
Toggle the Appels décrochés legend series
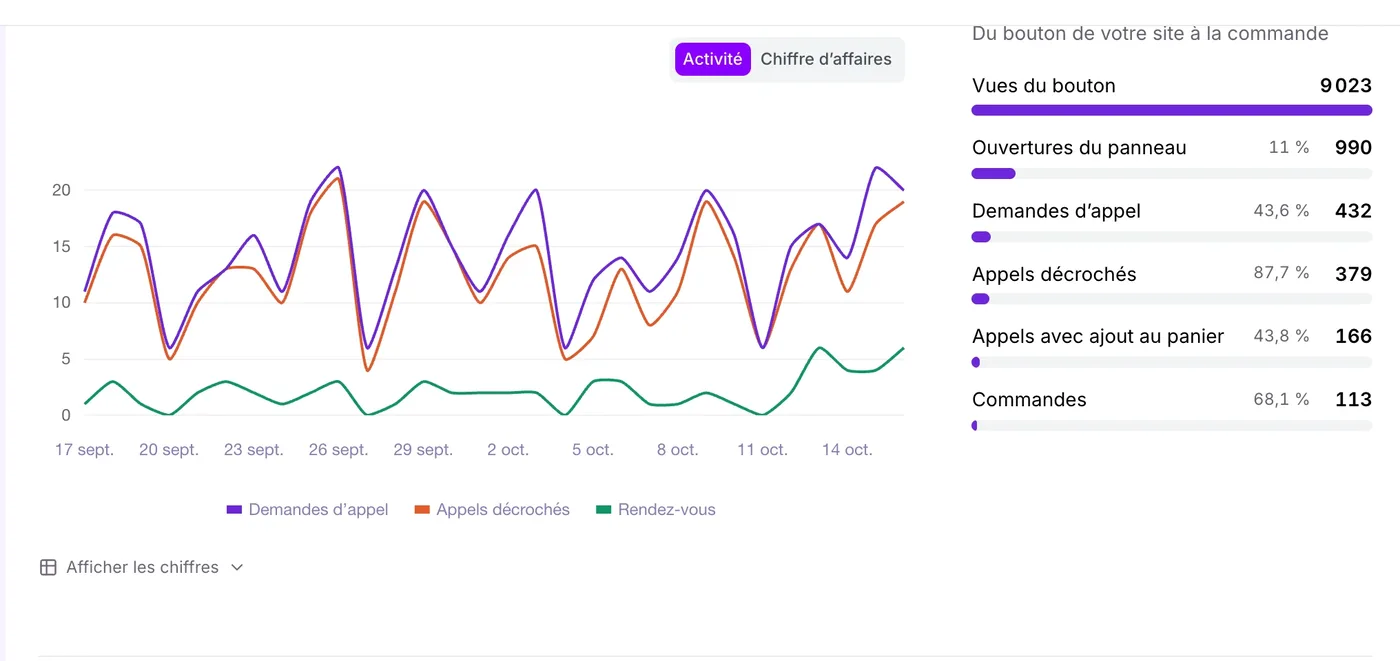[492, 509]
